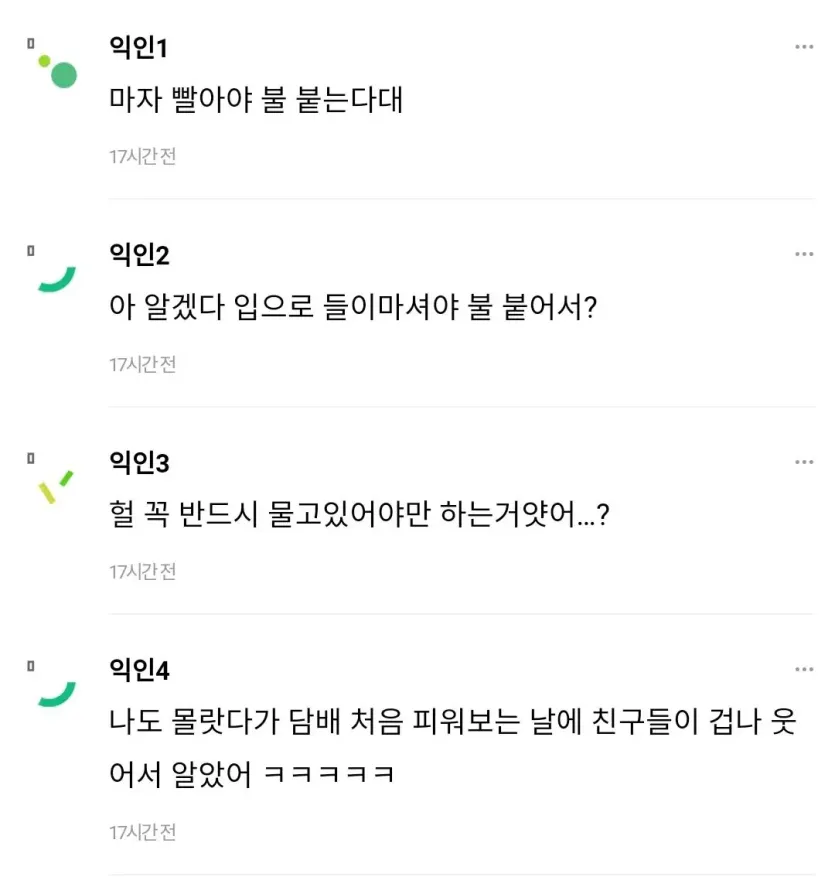Open the more options menu for 익인4
835x877 pixels.
coord(804,669)
